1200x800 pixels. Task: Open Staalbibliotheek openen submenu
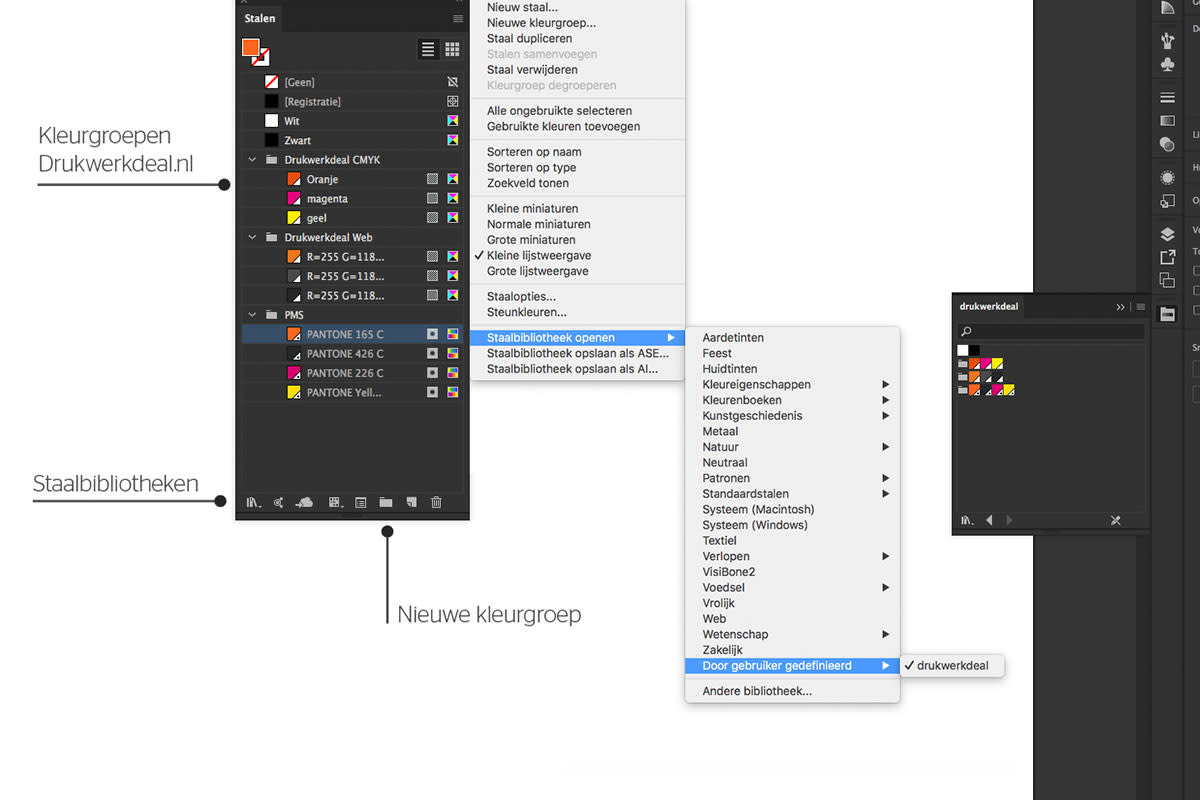pyautogui.click(x=578, y=338)
